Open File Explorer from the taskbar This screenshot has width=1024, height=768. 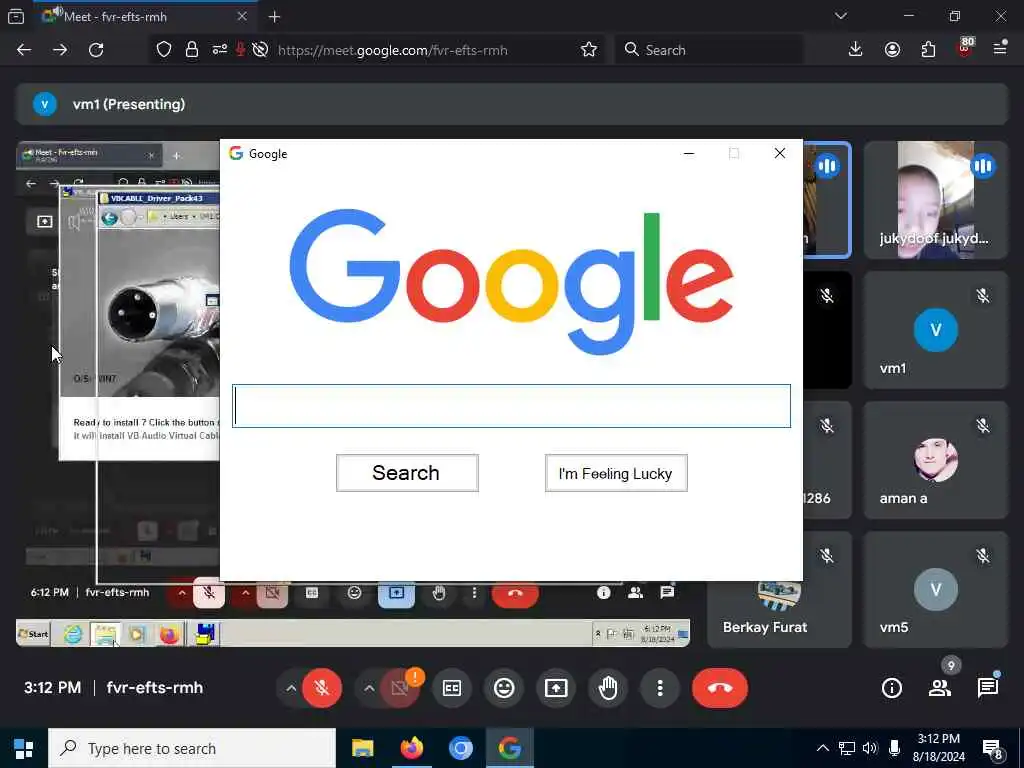[x=362, y=748]
